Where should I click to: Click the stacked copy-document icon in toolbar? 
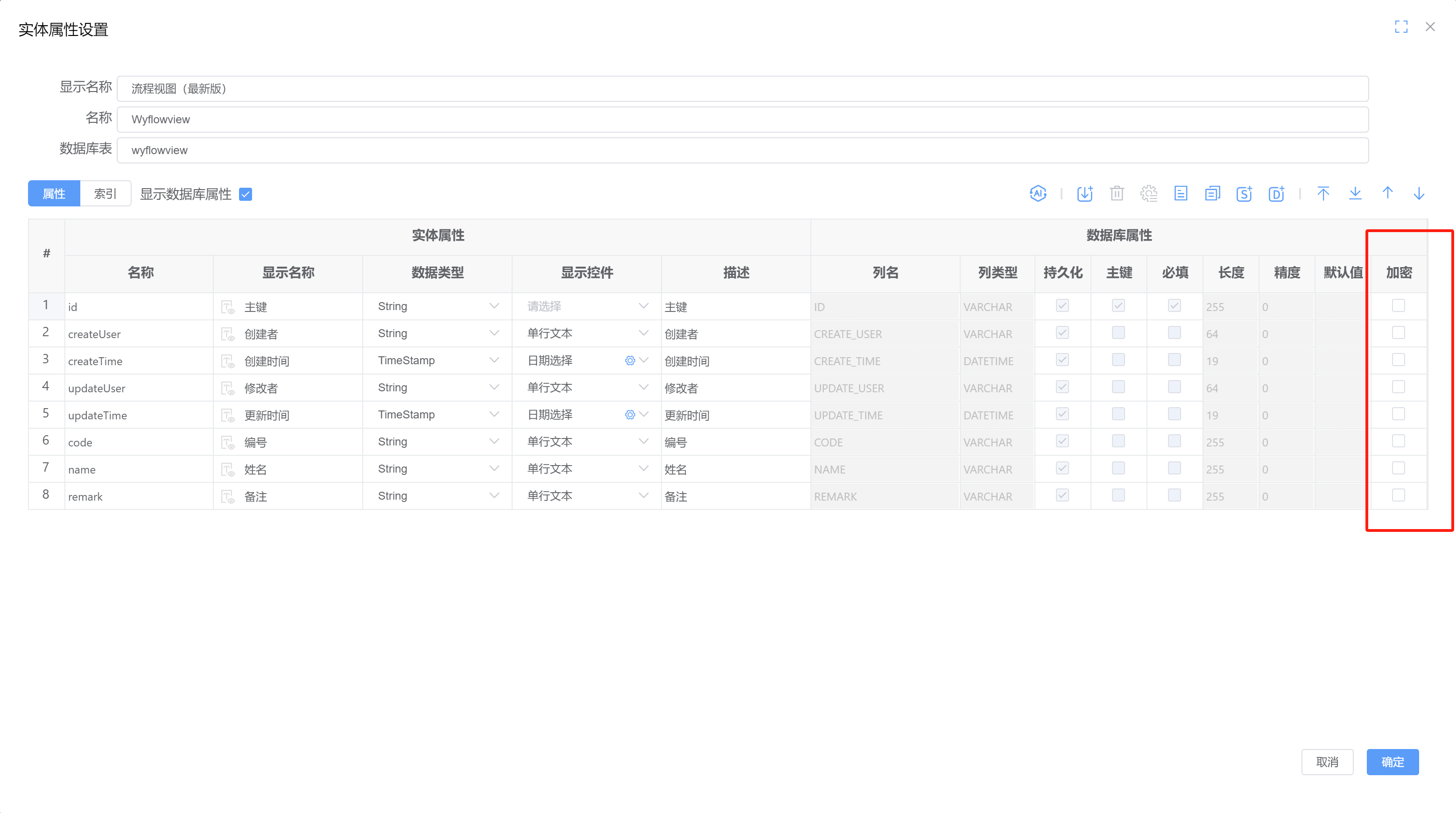1212,194
